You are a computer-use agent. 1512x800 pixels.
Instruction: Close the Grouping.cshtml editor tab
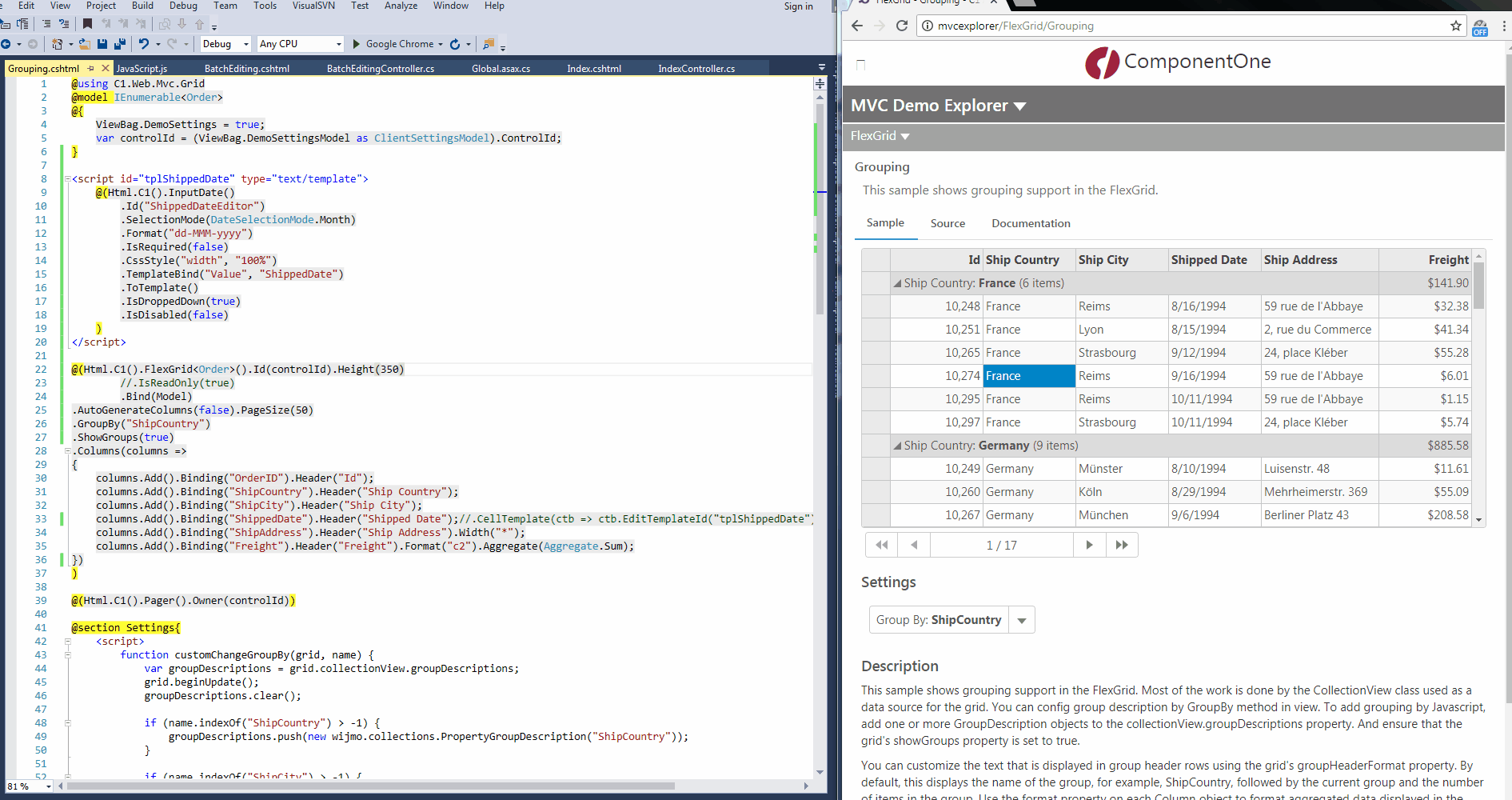(x=106, y=69)
